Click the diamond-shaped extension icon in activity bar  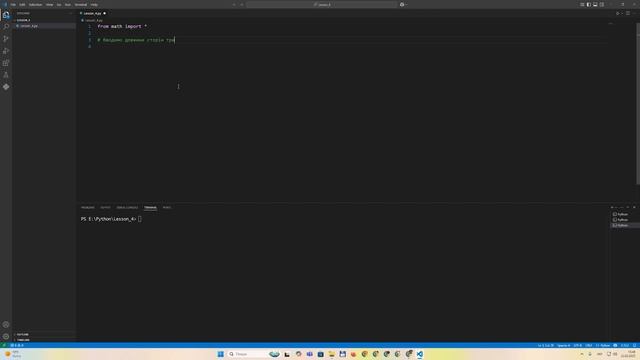[x=6, y=87]
